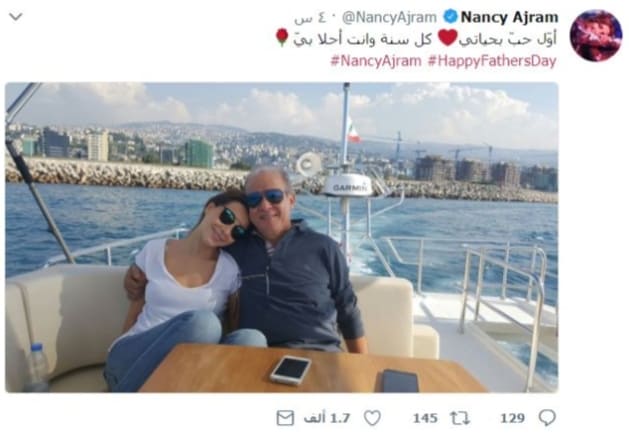The image size is (629, 437).
Task: Retweet using the retweet arrows icon
Action: [460, 418]
